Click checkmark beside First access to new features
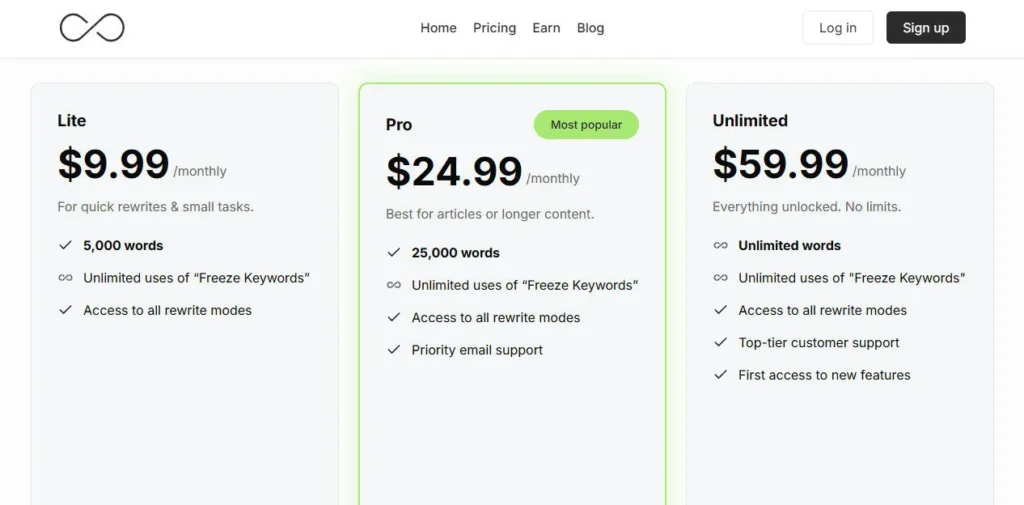Image resolution: width=1024 pixels, height=505 pixels. pos(720,375)
